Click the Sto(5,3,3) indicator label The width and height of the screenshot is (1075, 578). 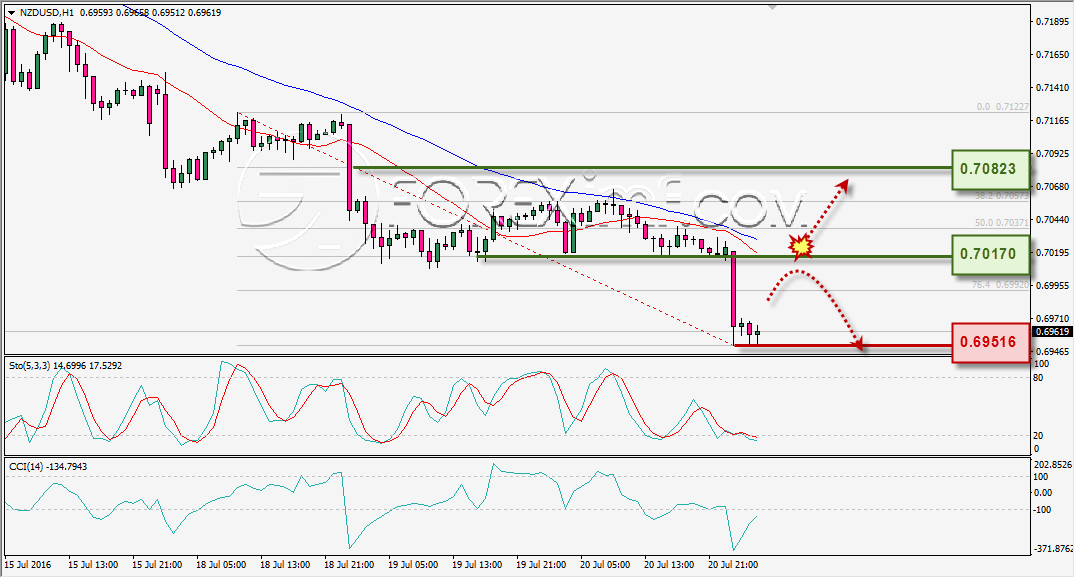29,366
